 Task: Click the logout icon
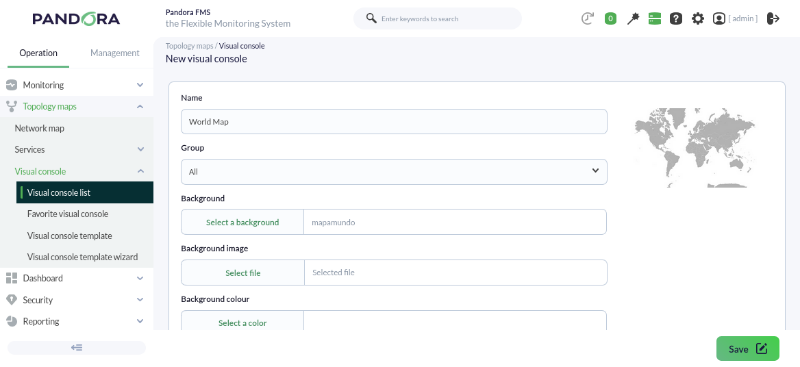pyautogui.click(x=773, y=19)
